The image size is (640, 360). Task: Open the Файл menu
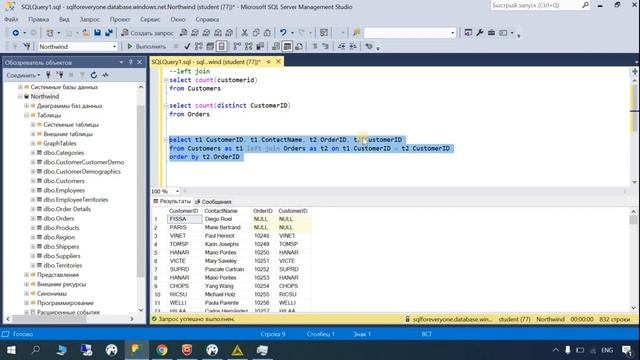pos(11,19)
